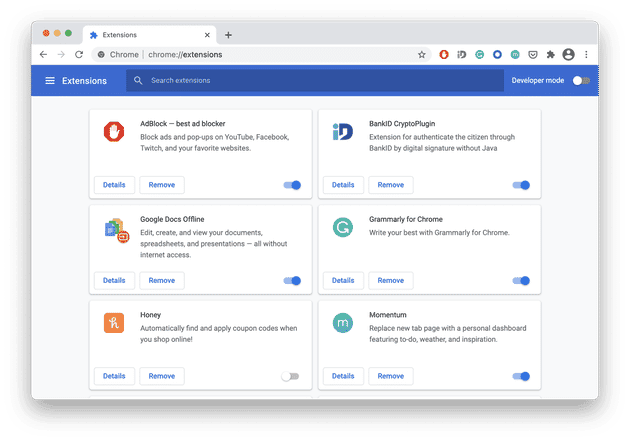Open the Chrome profile avatar
630x441 pixels.
(x=569, y=55)
